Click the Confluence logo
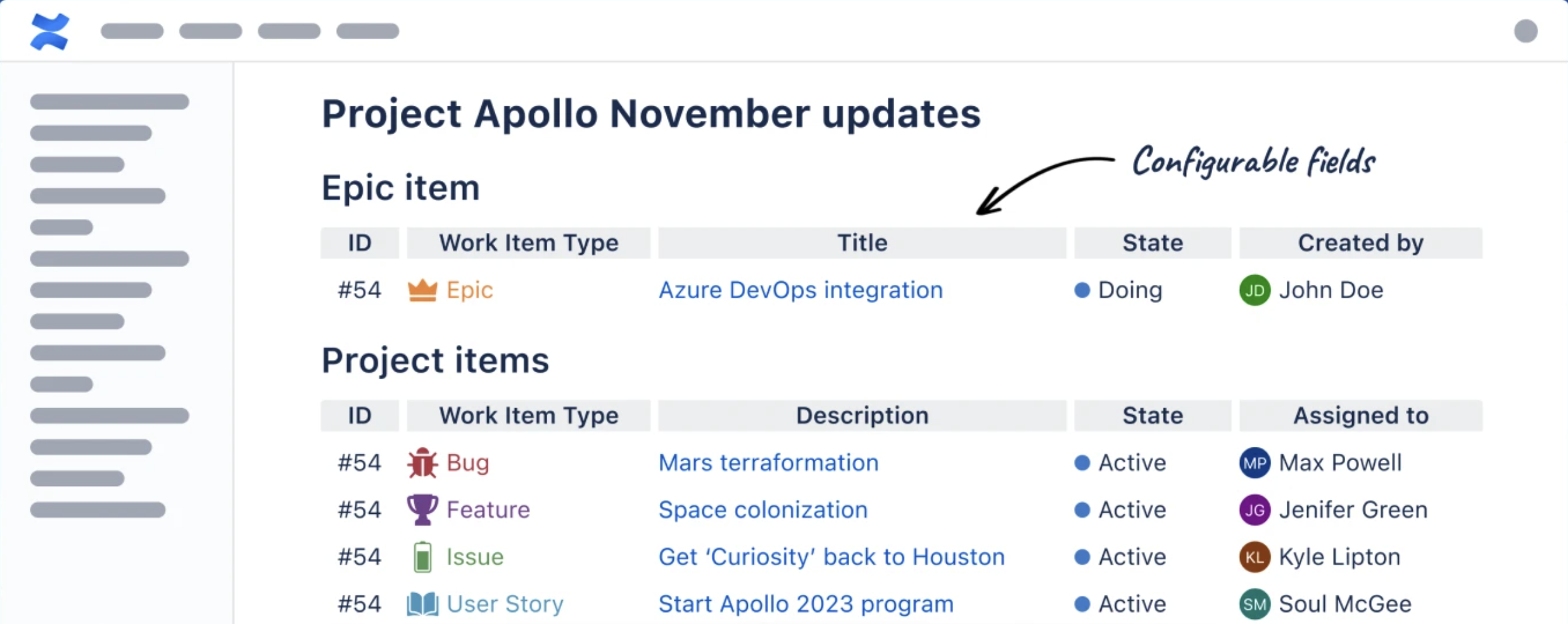Screen dimensions: 1568x624 [x=49, y=30]
